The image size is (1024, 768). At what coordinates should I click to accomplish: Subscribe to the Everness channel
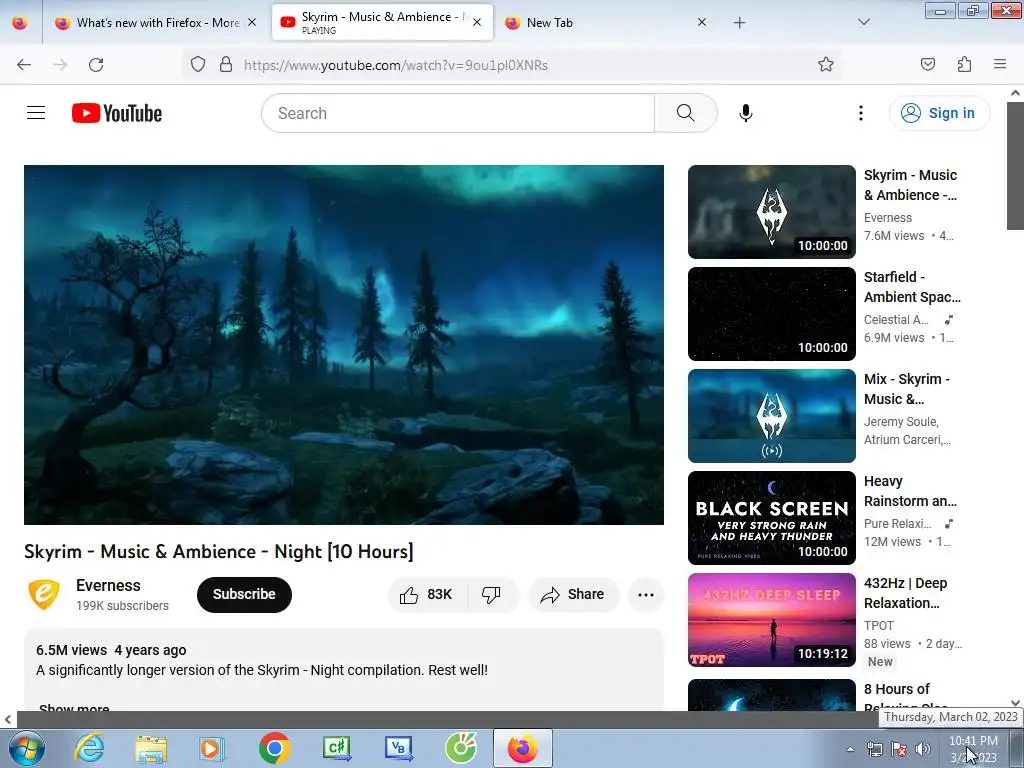point(244,594)
